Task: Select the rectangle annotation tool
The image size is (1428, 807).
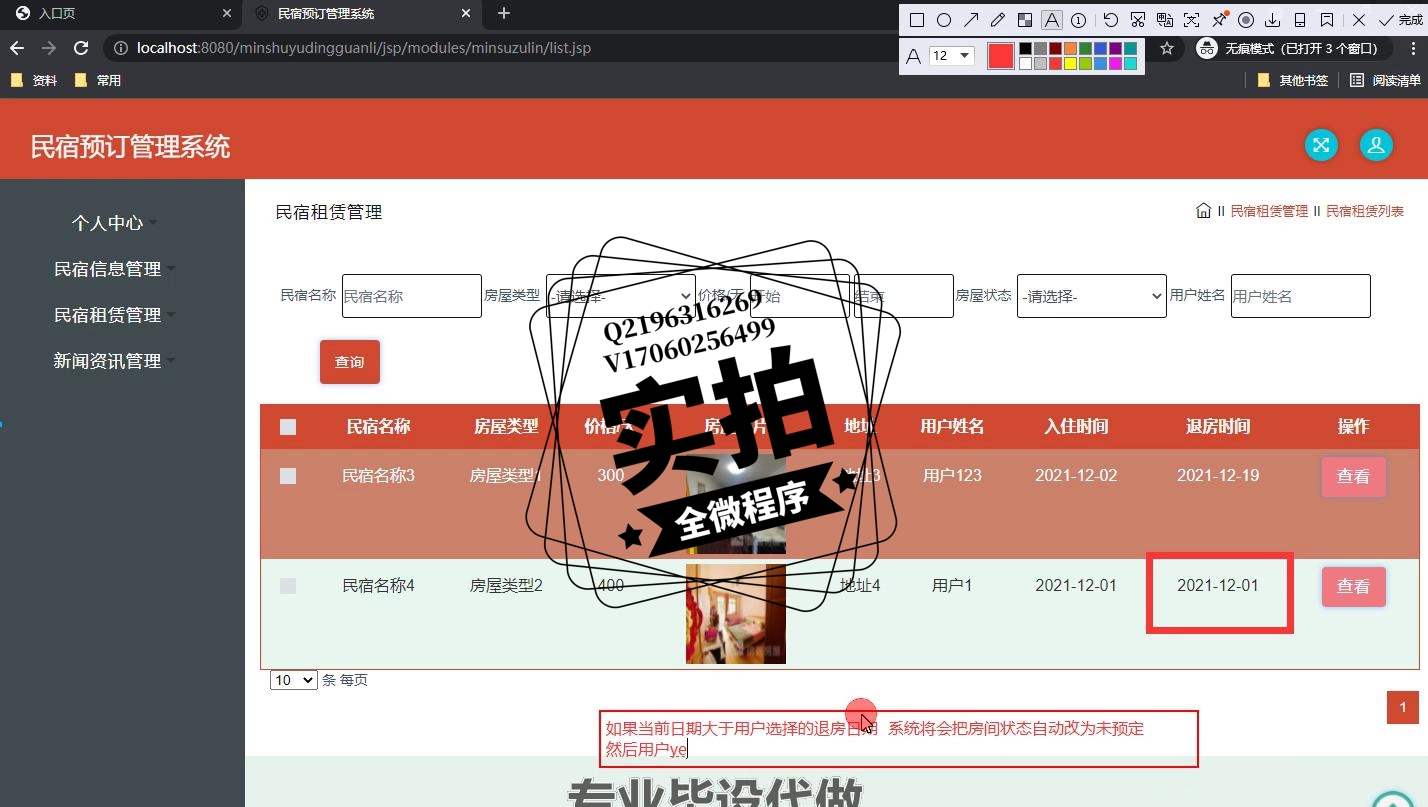Action: tap(916, 20)
